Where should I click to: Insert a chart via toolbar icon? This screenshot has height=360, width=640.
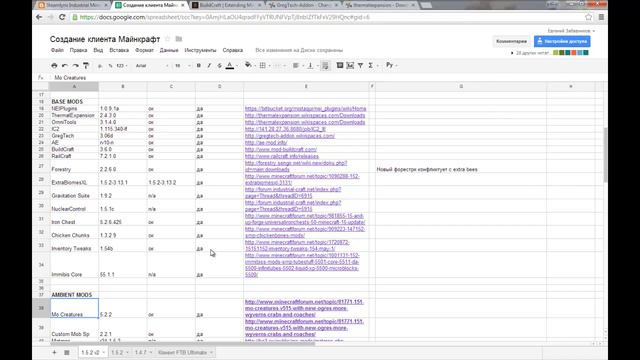(x=350, y=65)
